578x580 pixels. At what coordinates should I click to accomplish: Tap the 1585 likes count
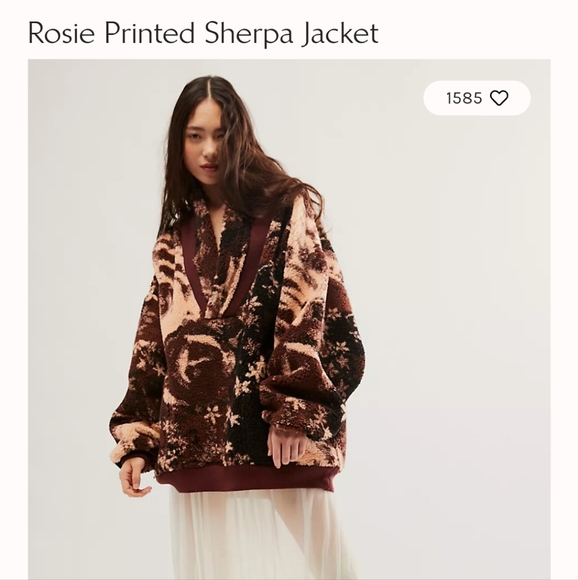coord(464,98)
